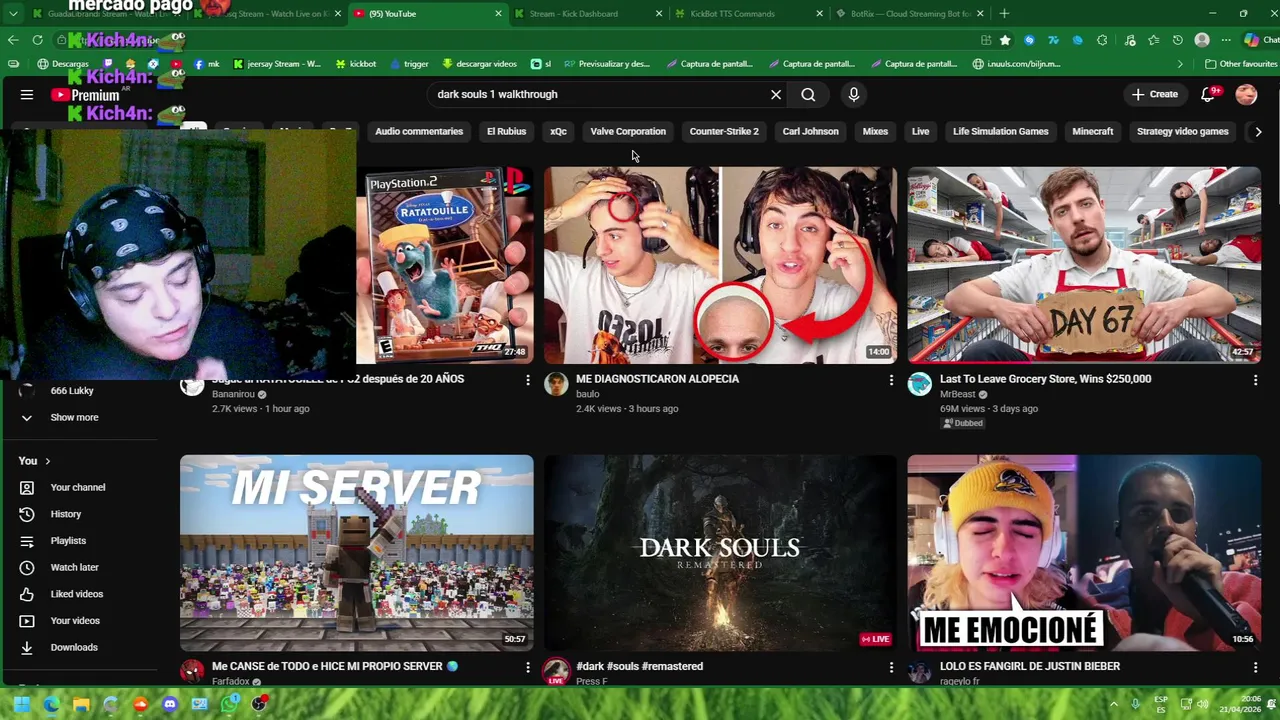Open a new browser tab with plus
The height and width of the screenshot is (720, 1280).
(x=1004, y=13)
